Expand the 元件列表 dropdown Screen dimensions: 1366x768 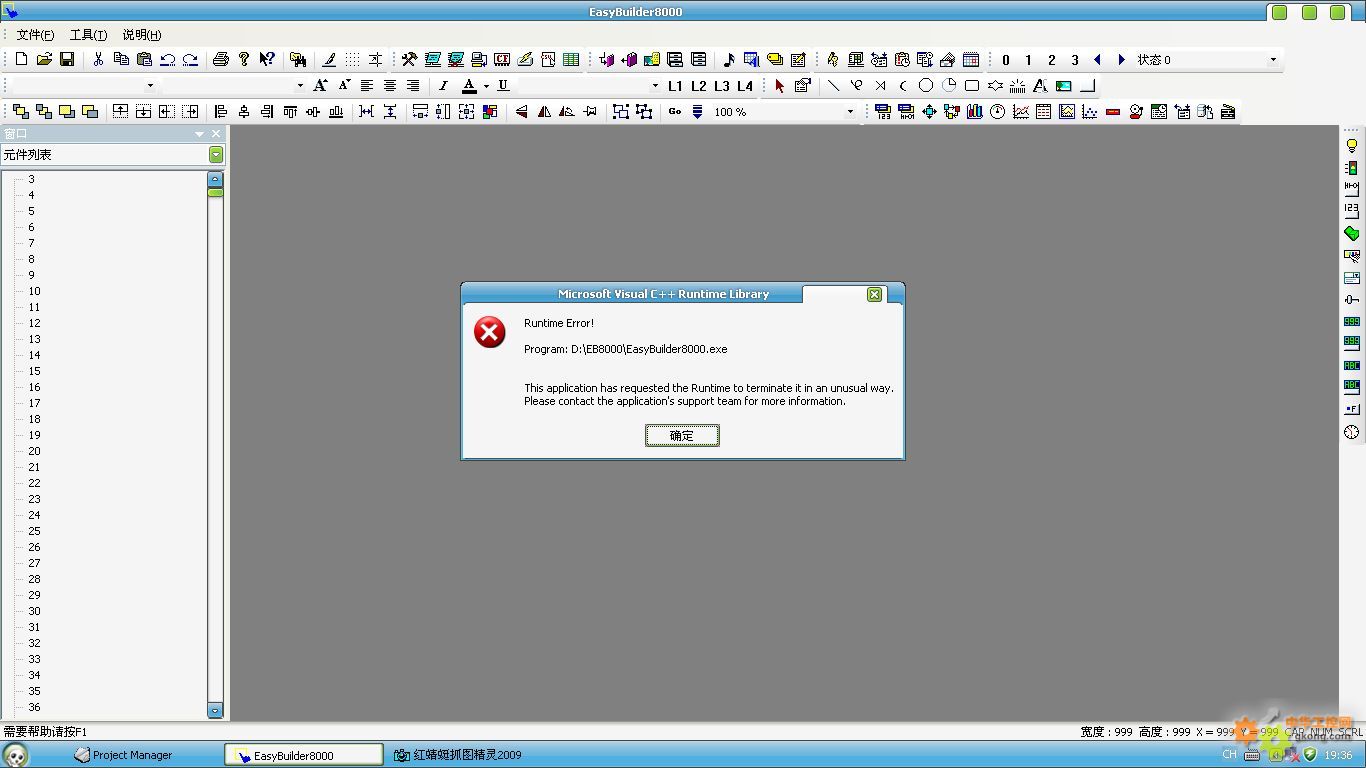click(x=216, y=154)
